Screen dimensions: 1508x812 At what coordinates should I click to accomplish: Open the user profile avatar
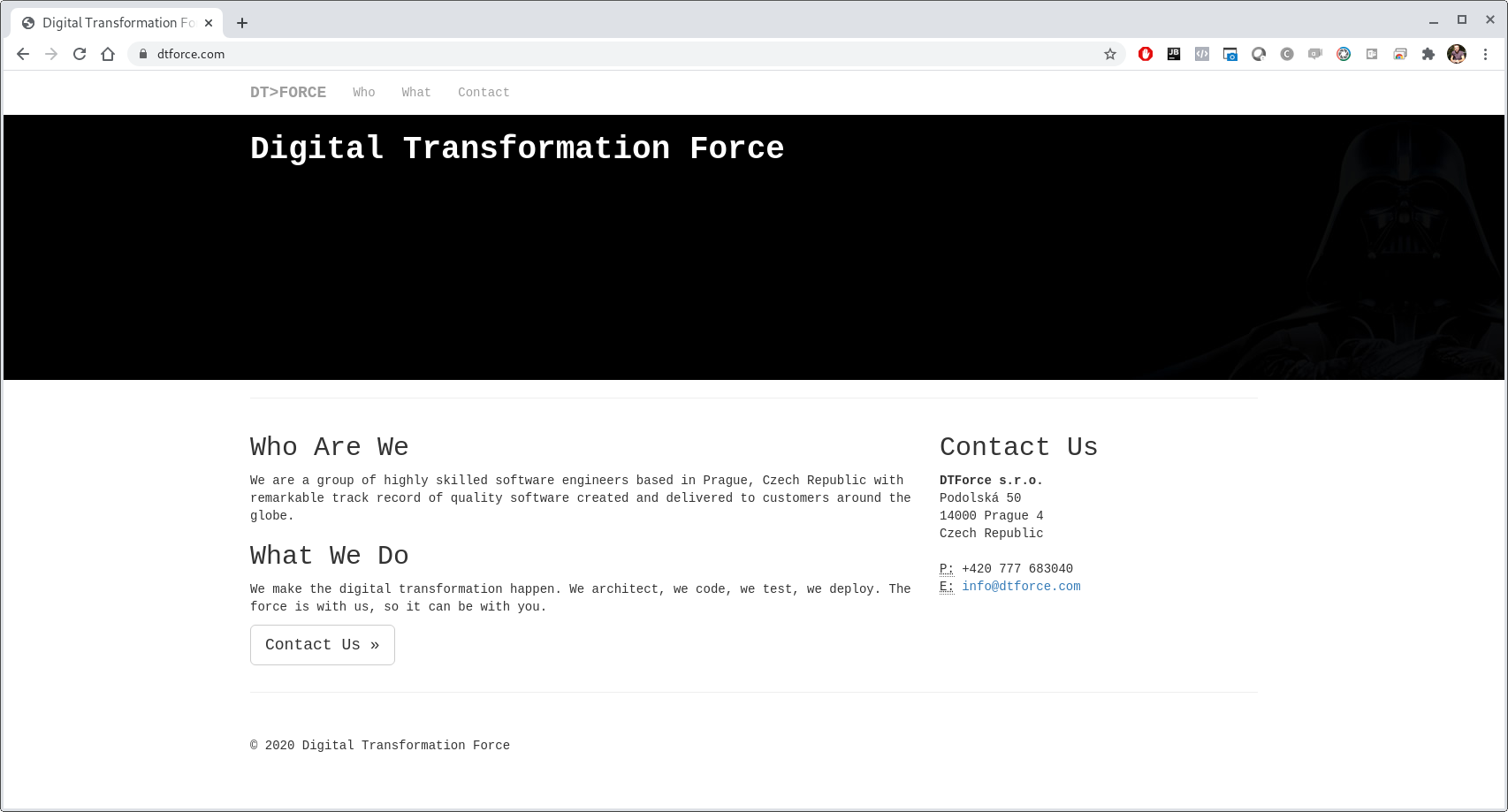tap(1457, 54)
